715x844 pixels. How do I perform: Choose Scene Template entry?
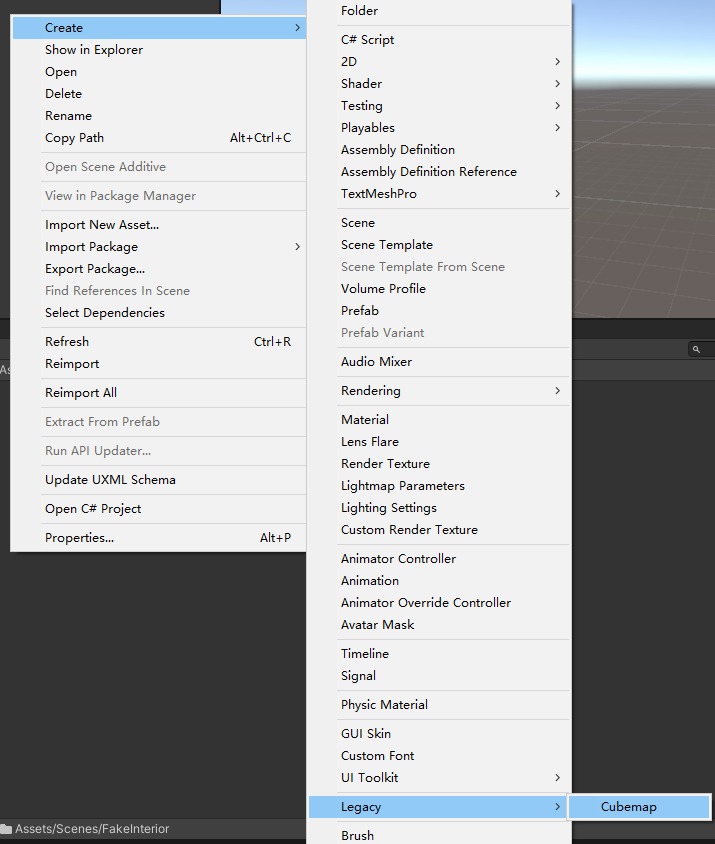(x=439, y=245)
